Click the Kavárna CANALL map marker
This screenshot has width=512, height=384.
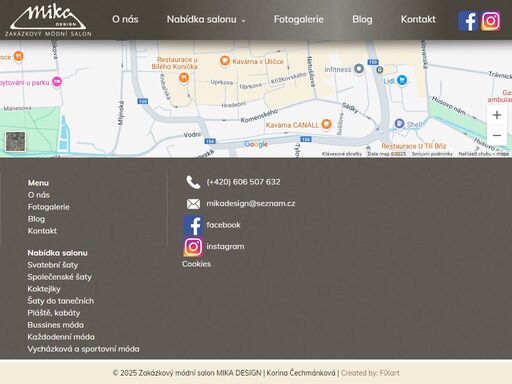click(326, 124)
